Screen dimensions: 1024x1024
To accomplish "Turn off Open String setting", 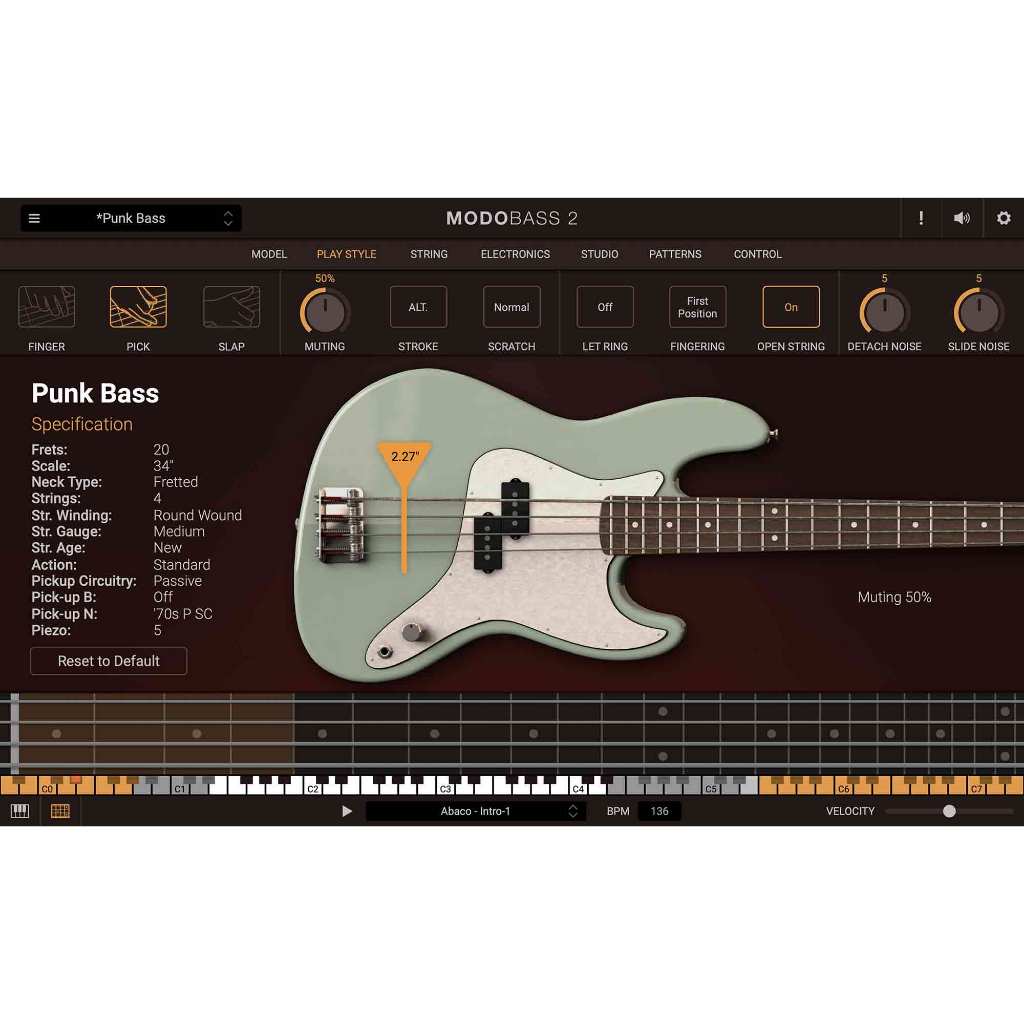I will 790,307.
